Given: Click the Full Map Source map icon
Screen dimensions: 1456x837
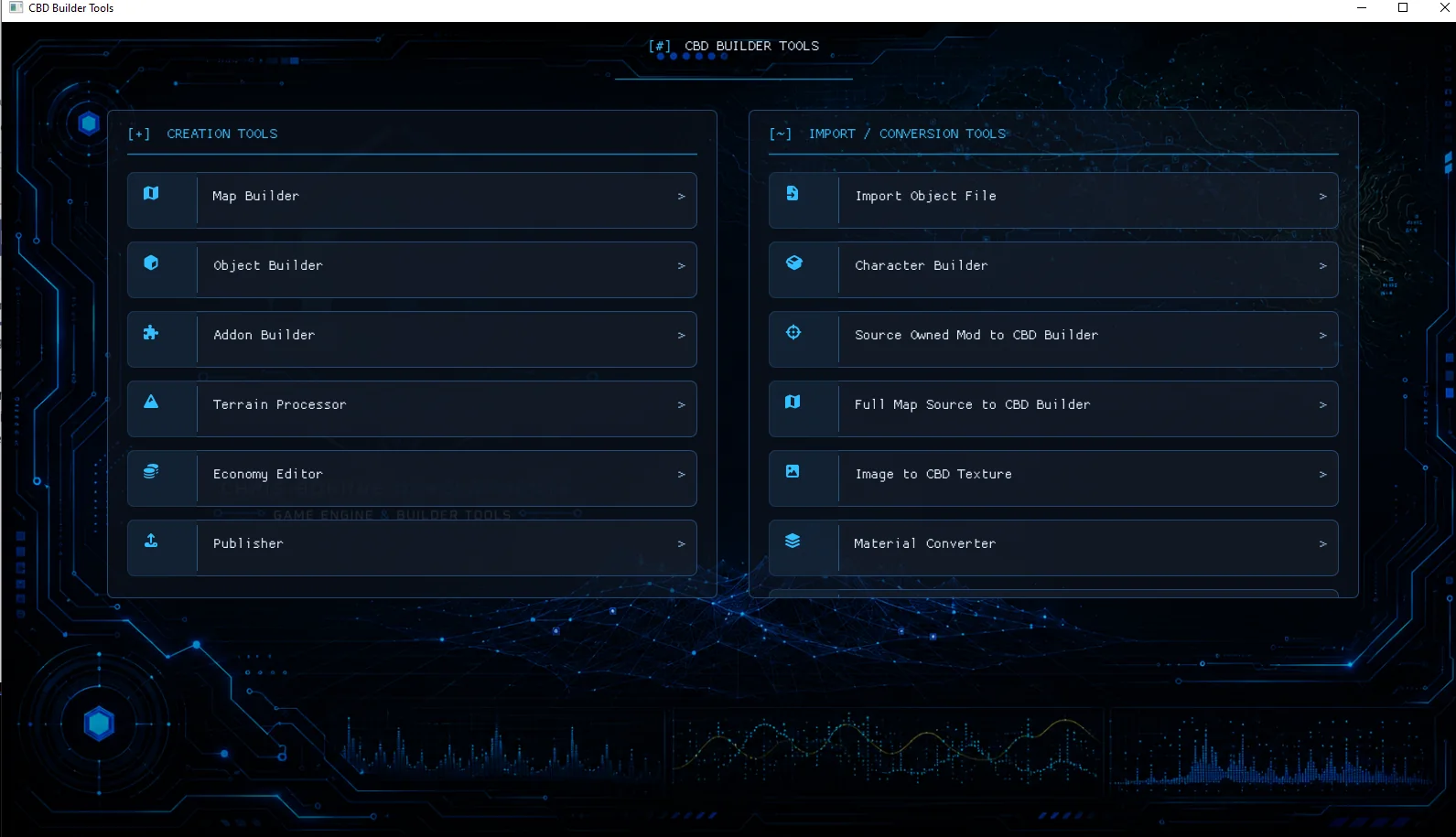Looking at the screenshot, I should pyautogui.click(x=793, y=402).
